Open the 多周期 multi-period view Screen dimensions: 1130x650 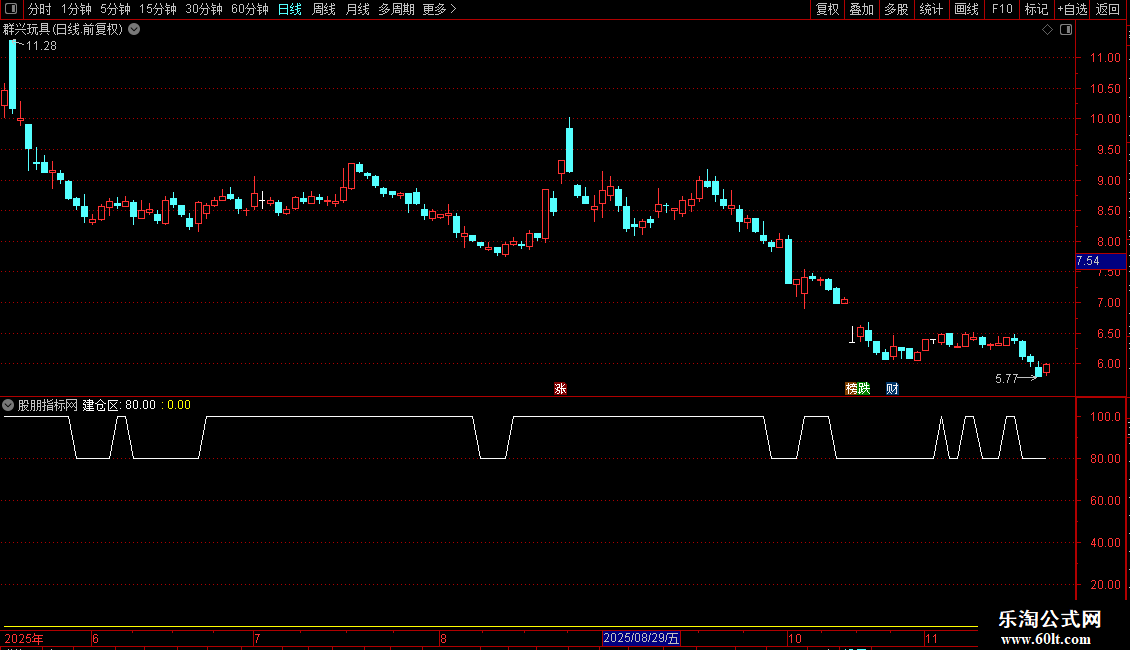pyautogui.click(x=396, y=9)
